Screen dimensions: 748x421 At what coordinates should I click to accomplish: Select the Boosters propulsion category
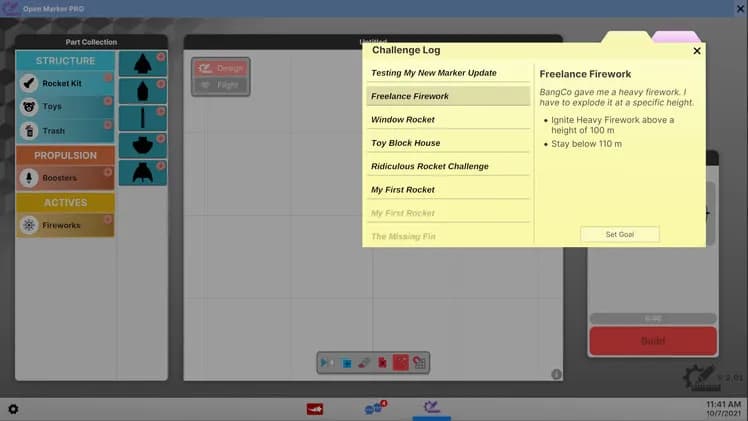[x=64, y=178]
